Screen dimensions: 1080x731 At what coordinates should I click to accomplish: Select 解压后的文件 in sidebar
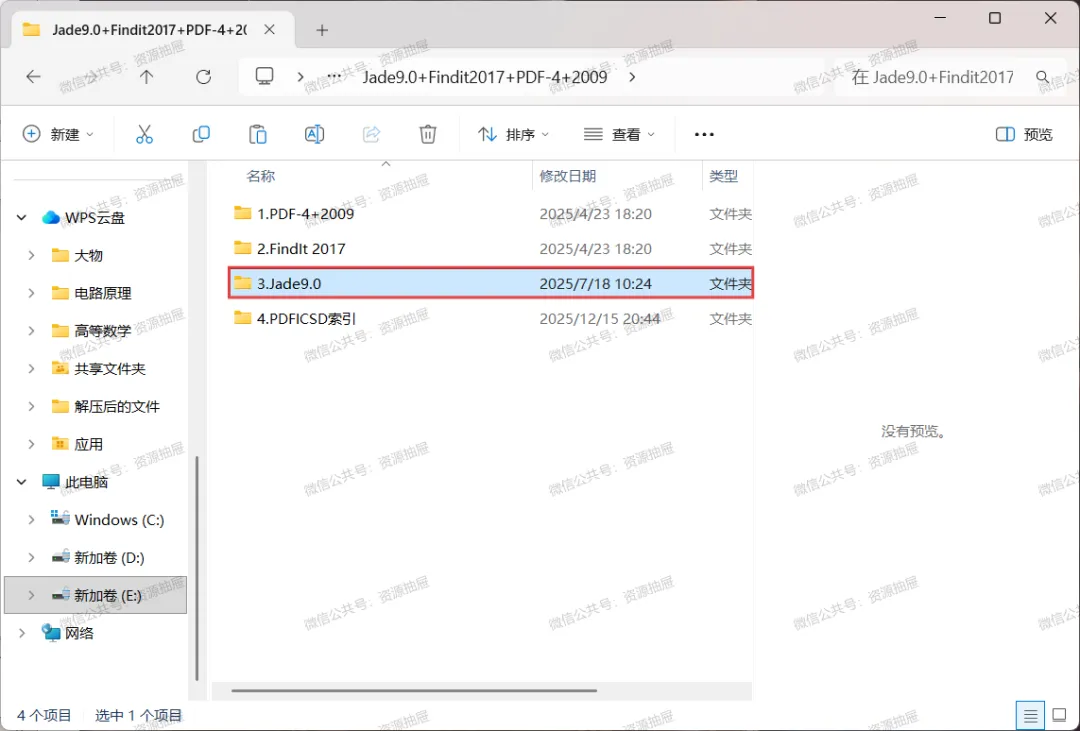pos(106,407)
